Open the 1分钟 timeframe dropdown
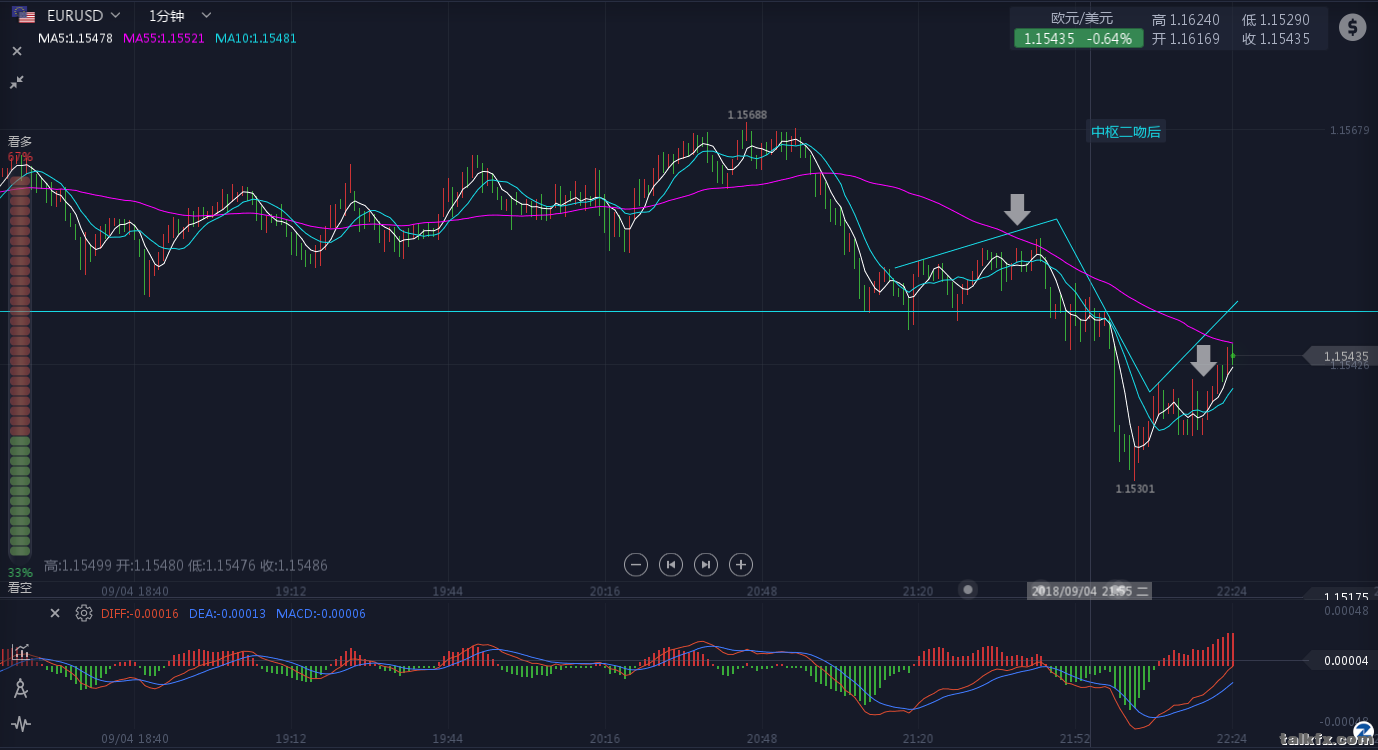The image size is (1378, 750). 181,16
